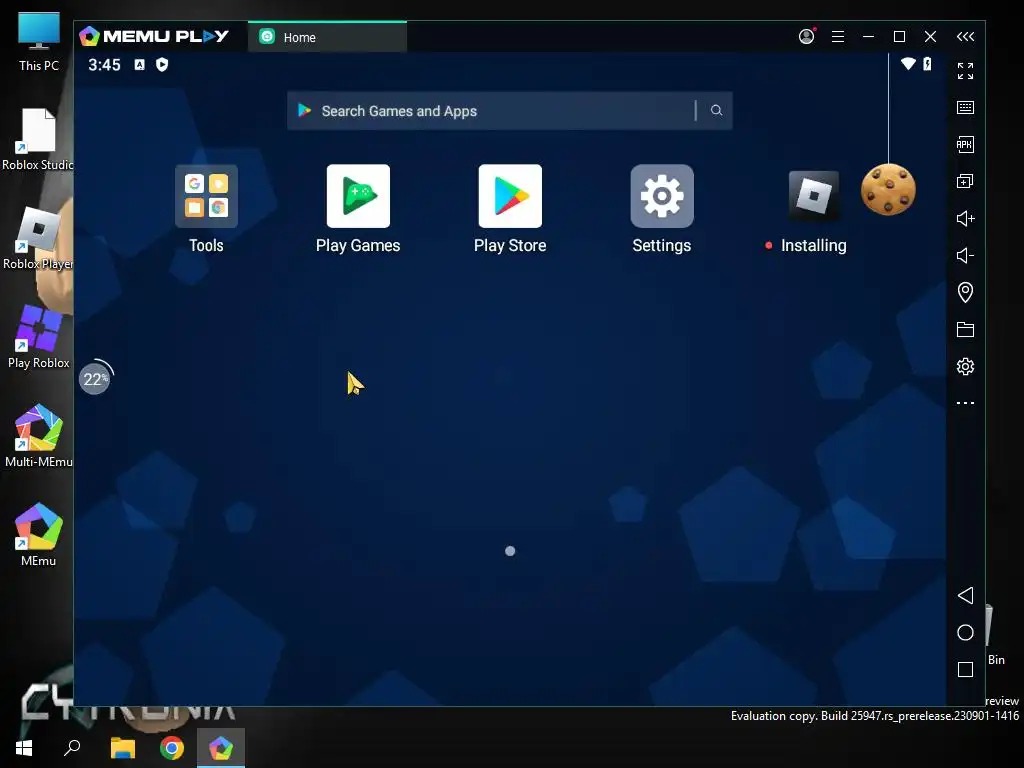
Task: Tap the Android home circle button
Action: [965, 632]
